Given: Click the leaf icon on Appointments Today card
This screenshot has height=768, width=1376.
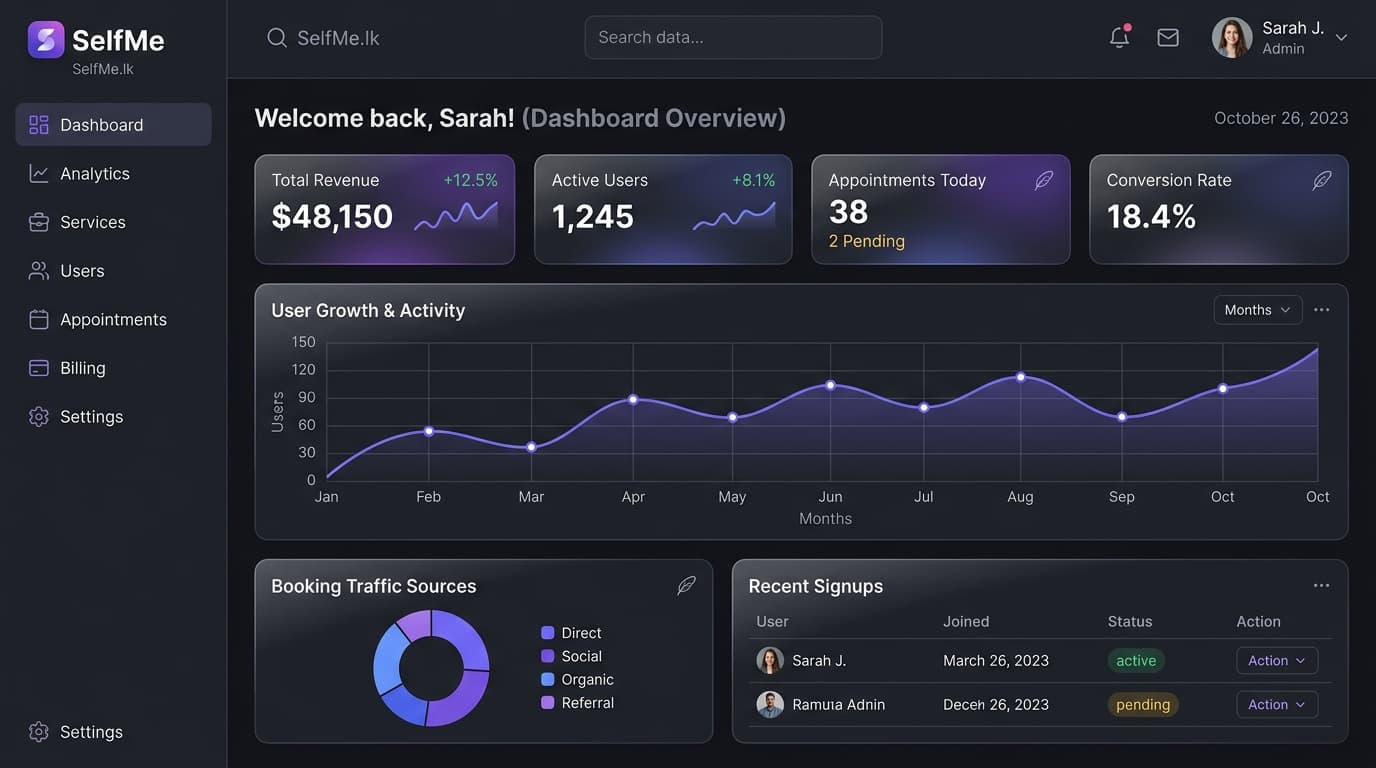Looking at the screenshot, I should (x=1044, y=180).
